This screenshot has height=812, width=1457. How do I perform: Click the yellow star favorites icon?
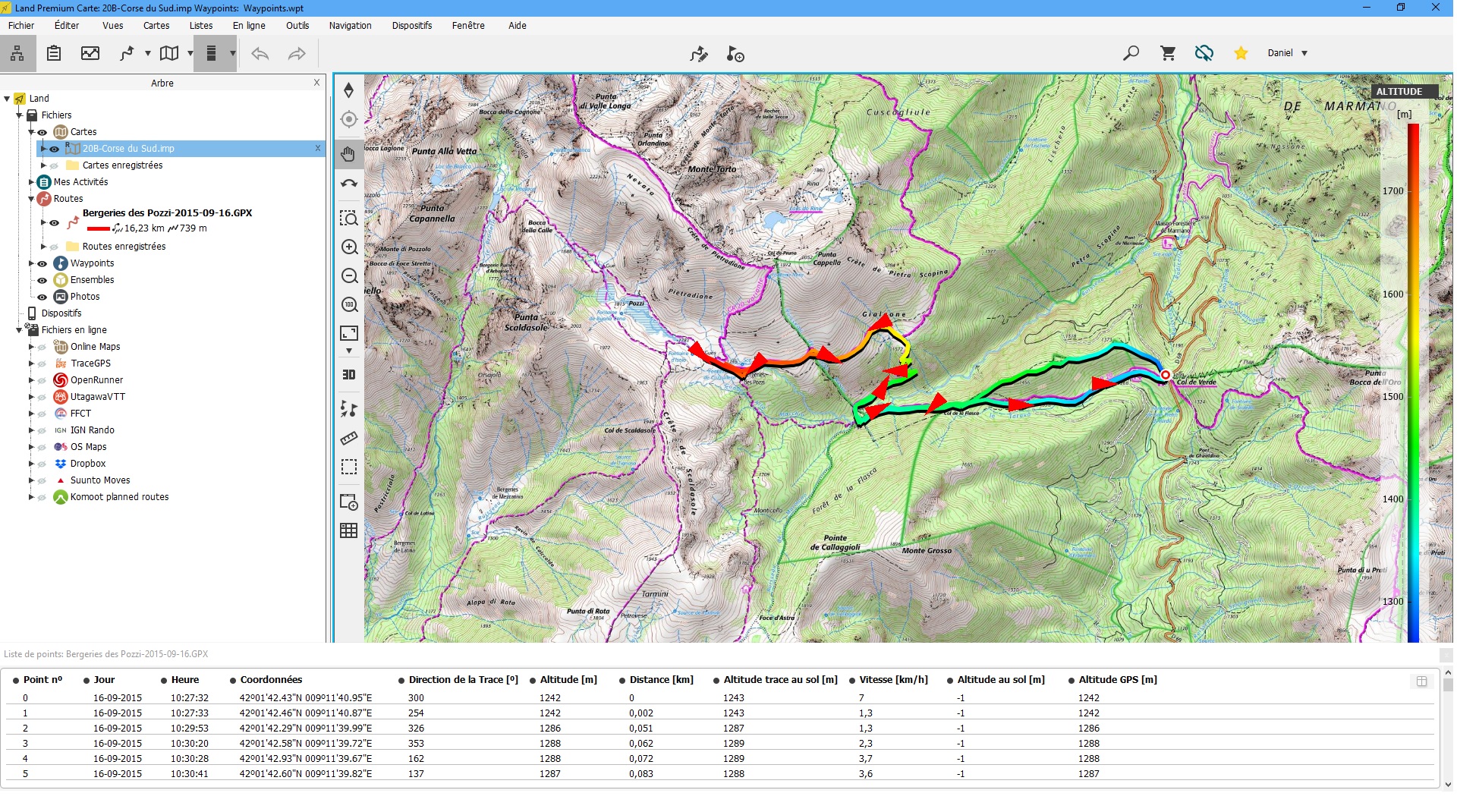[1241, 53]
